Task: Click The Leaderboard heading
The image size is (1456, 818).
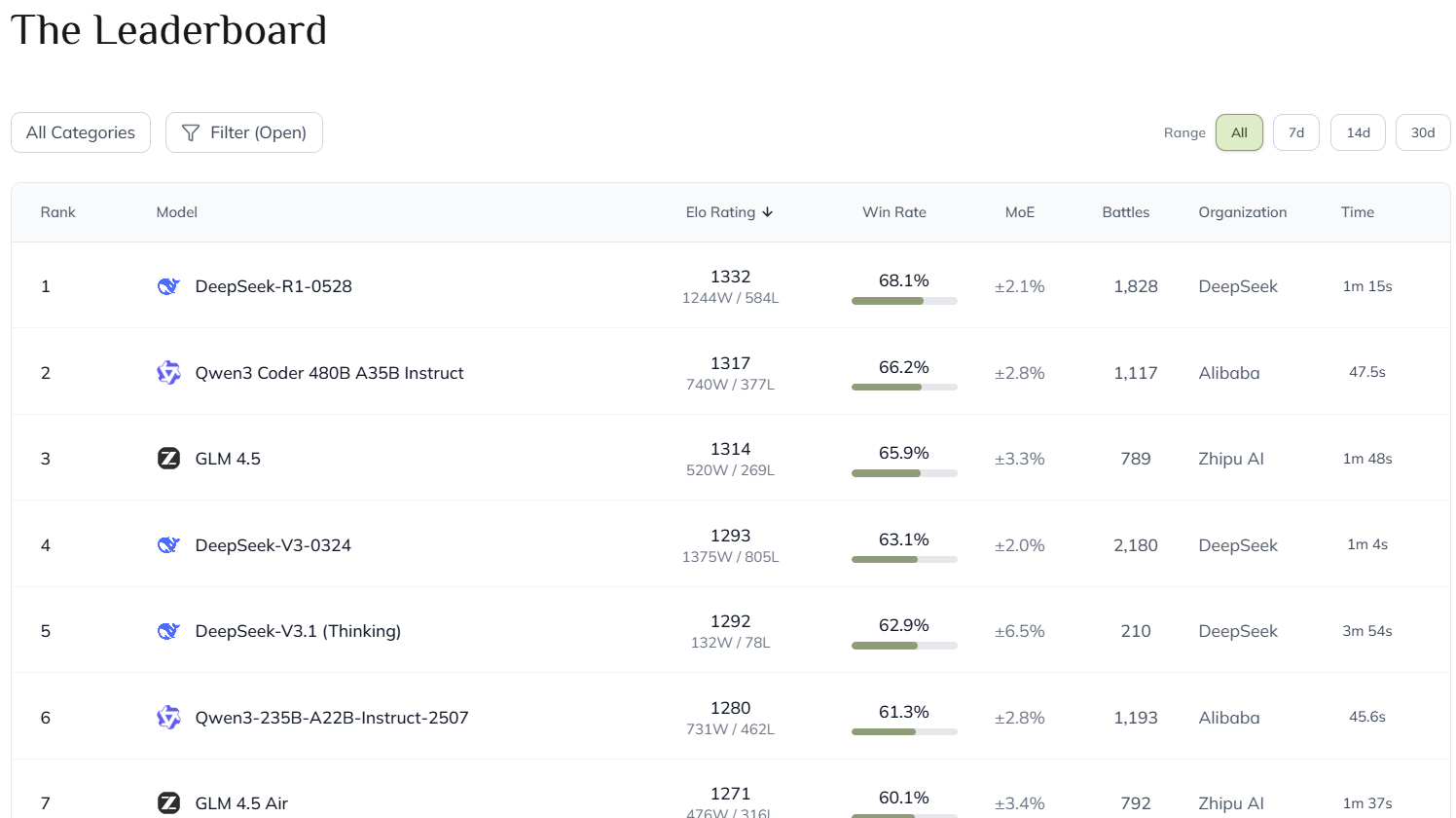Action: (x=168, y=30)
